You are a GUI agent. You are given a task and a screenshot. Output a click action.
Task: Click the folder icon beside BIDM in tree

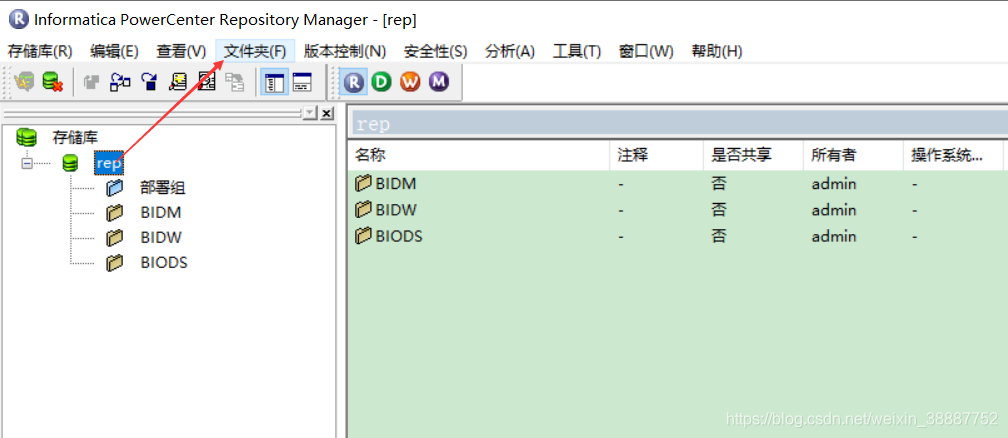point(114,212)
